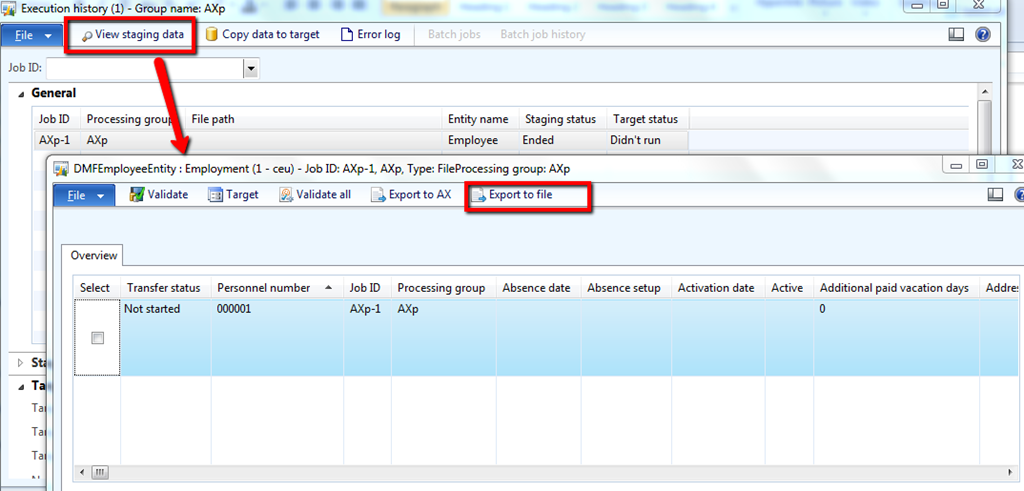
Task: Click horizontal scrollbar thumb in staging grid
Action: coord(100,471)
